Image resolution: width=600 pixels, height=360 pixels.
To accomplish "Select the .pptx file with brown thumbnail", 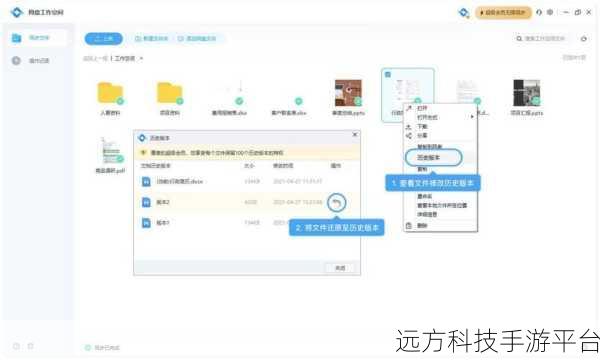I will pyautogui.click(x=348, y=98).
